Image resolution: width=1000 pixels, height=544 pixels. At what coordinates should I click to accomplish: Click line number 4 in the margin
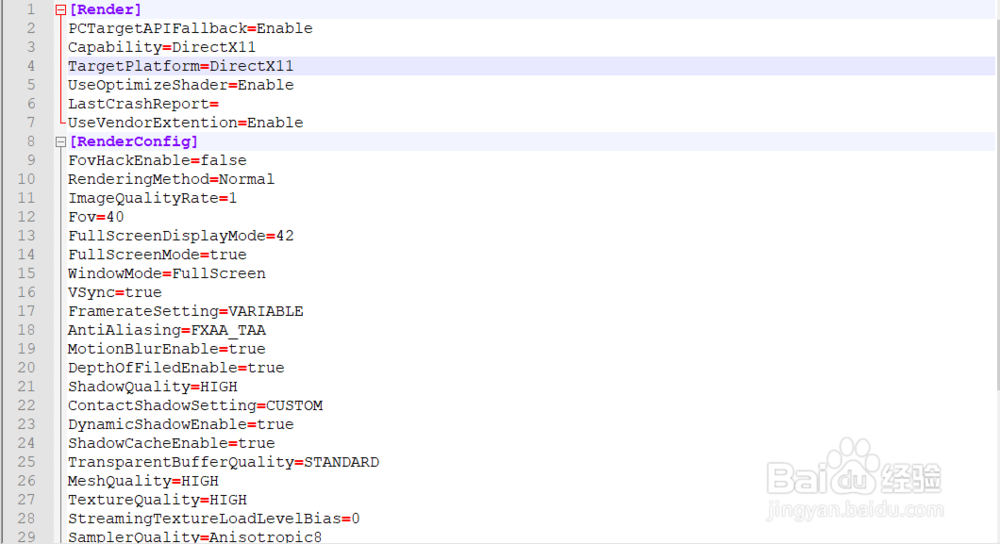(31, 66)
